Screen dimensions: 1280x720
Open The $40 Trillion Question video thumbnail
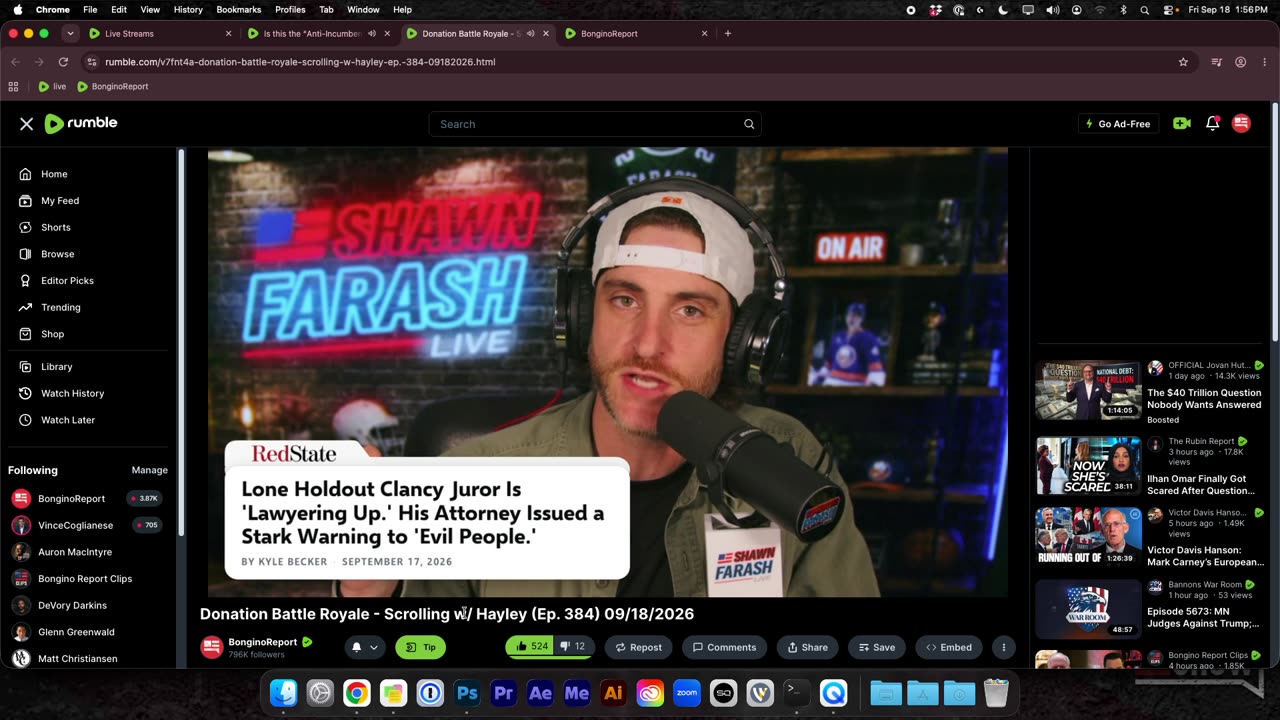click(1088, 391)
